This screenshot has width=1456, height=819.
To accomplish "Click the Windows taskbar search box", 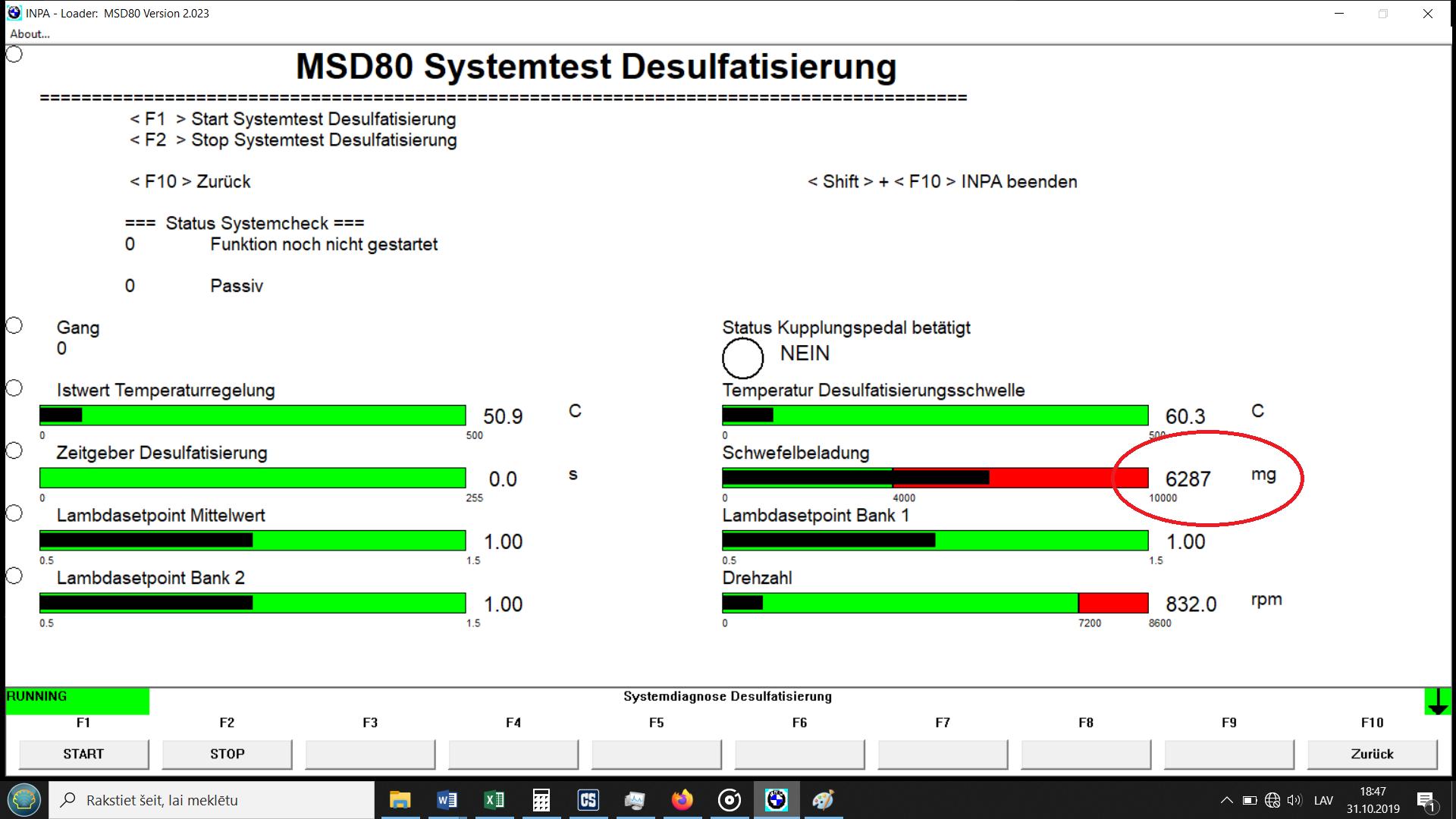I will click(x=212, y=800).
